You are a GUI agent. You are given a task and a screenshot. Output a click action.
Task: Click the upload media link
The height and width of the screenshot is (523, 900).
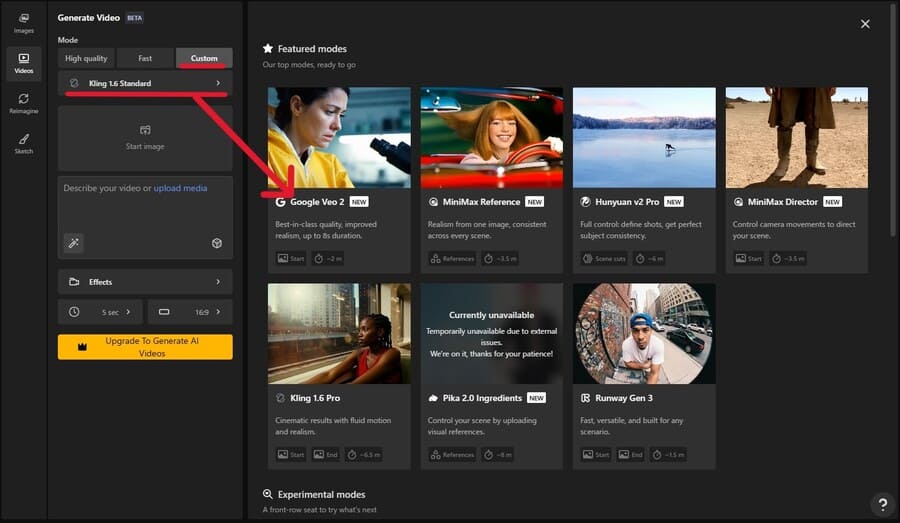(x=180, y=188)
